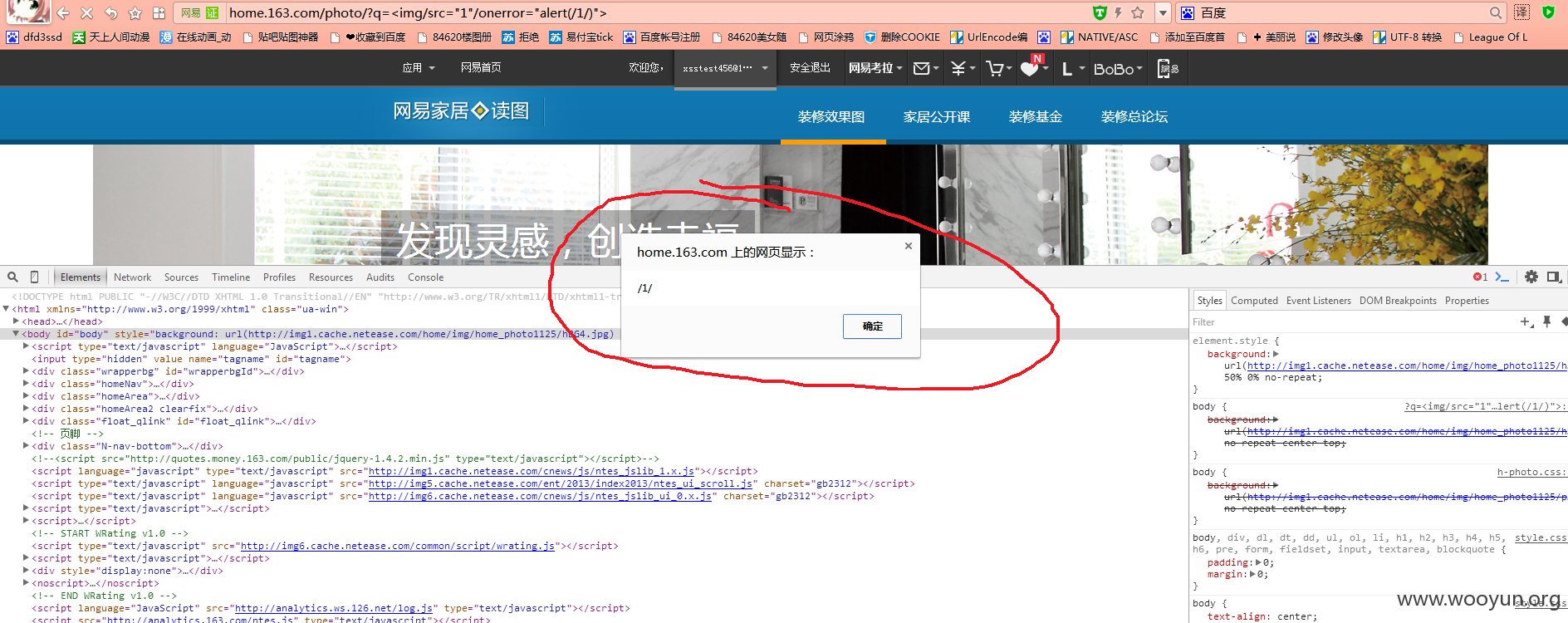Toggle element state with pin icon
This screenshot has height=623, width=1568.
pyautogui.click(x=1546, y=322)
